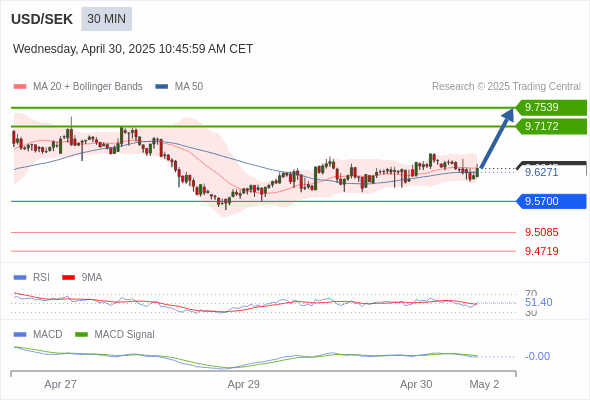The image size is (590, 400).
Task: Click the MACD legend label
Action: click(48, 335)
